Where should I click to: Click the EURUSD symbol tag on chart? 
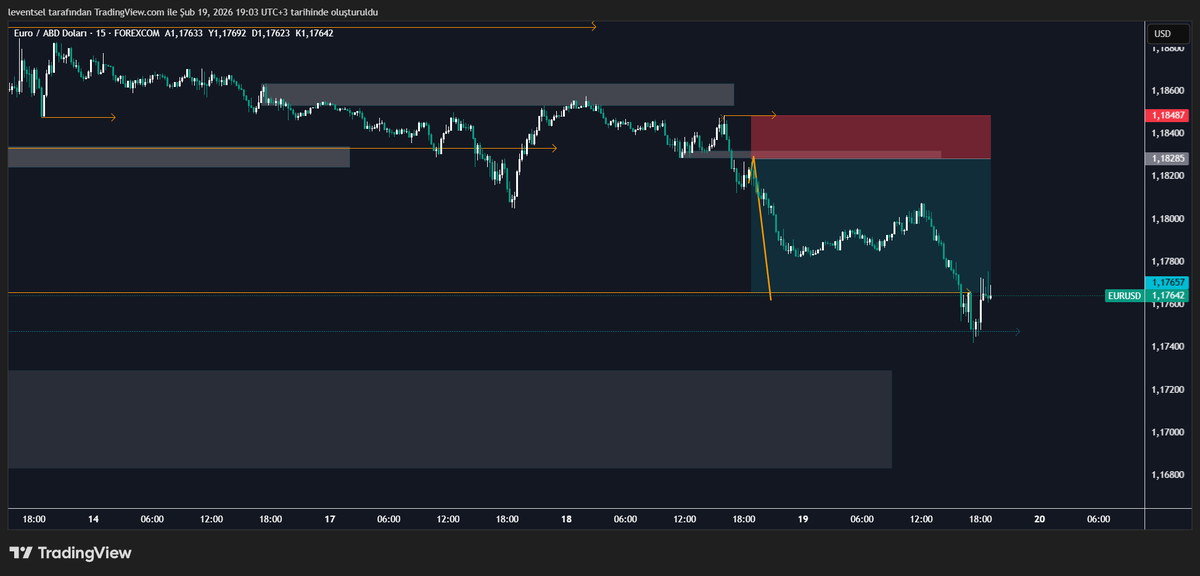click(x=1124, y=296)
